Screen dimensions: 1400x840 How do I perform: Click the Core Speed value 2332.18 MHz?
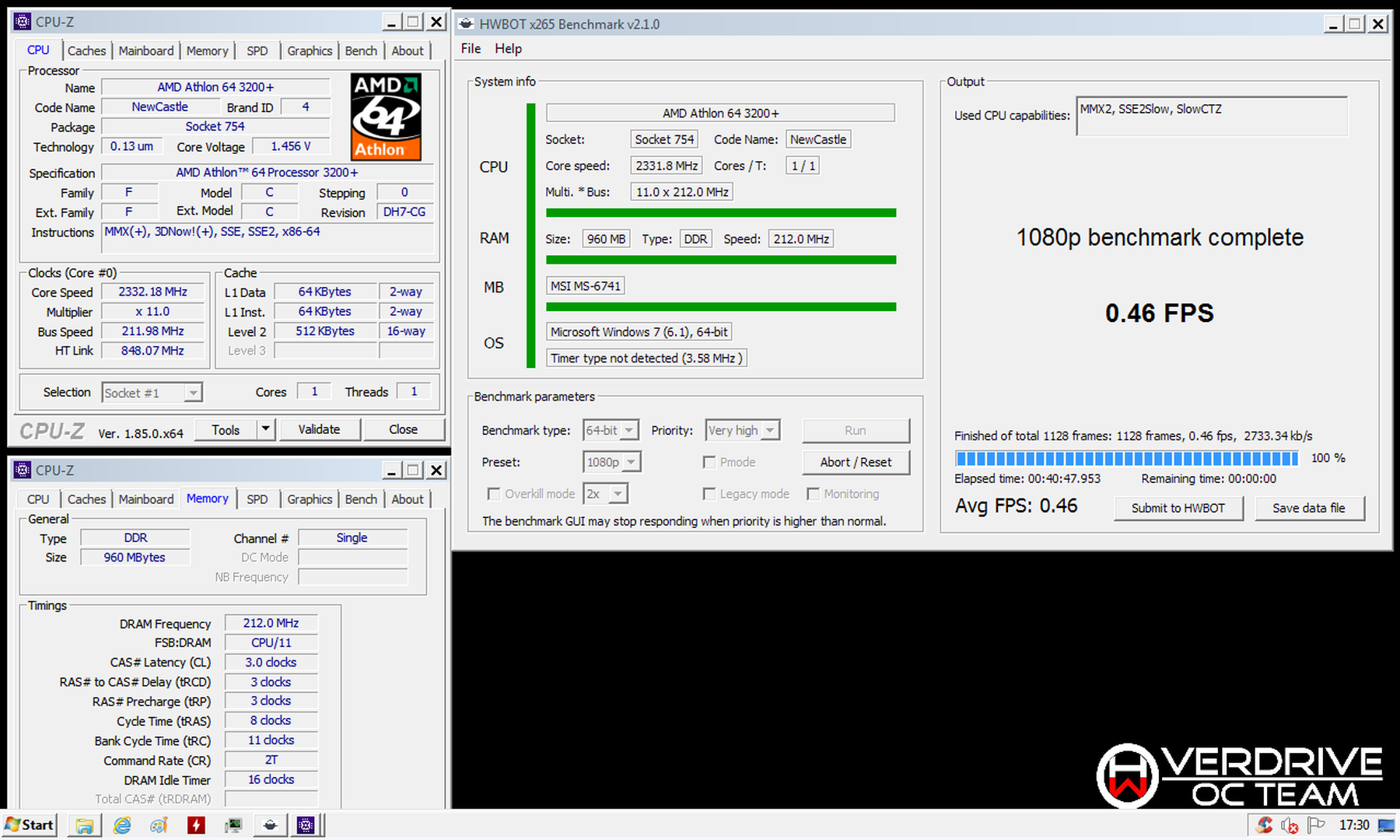[152, 292]
